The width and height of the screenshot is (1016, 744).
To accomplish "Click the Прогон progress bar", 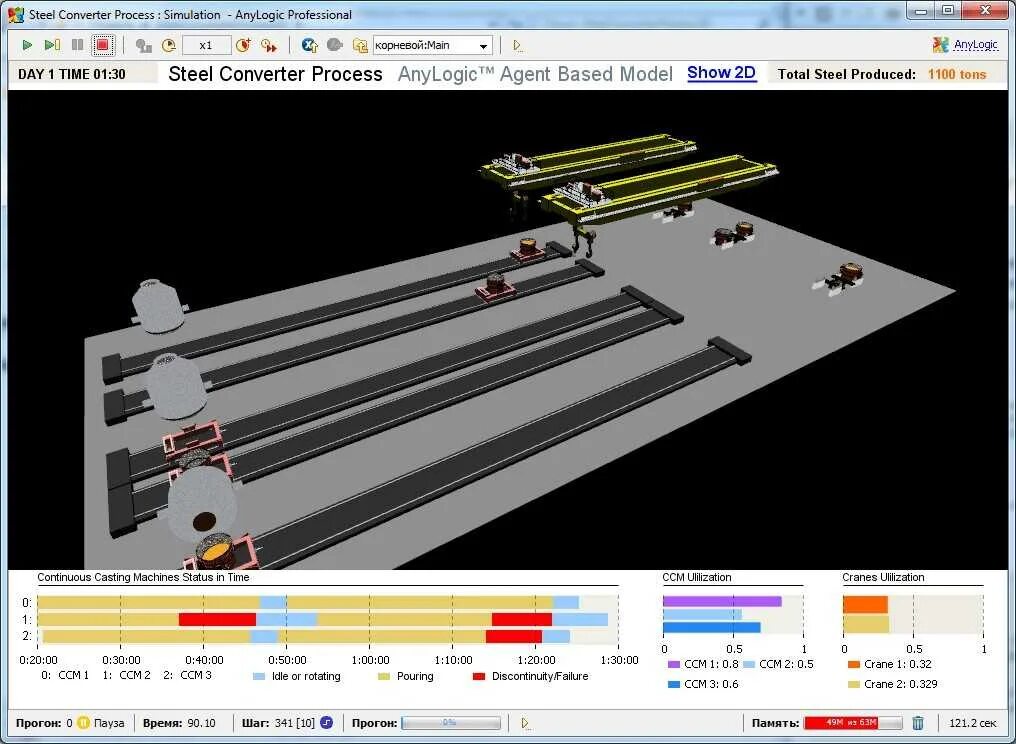I will click(x=451, y=723).
